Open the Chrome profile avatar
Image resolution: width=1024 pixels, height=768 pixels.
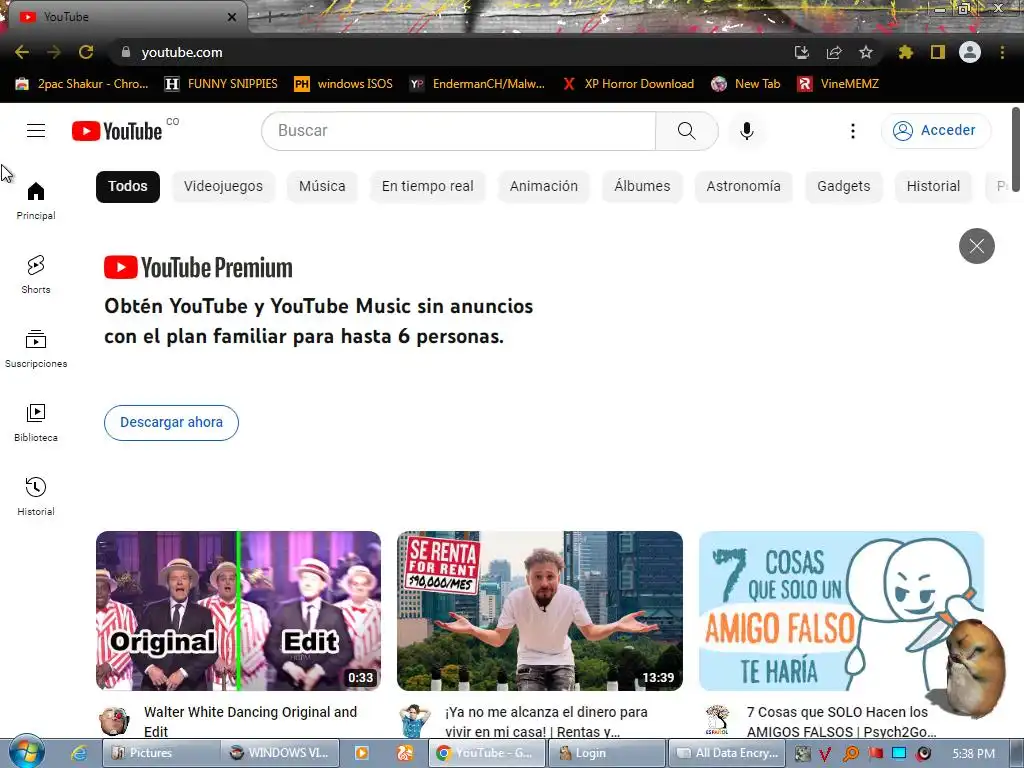pos(970,52)
